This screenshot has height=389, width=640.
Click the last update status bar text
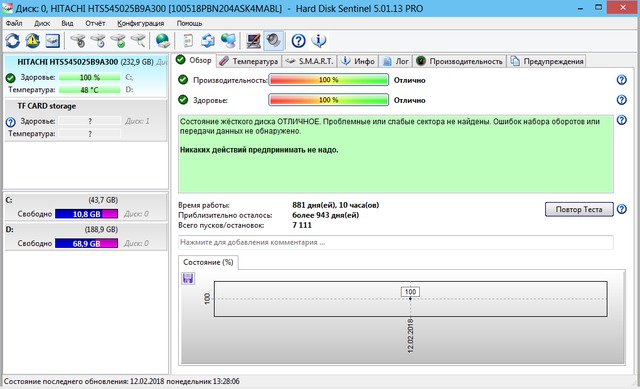122,381
